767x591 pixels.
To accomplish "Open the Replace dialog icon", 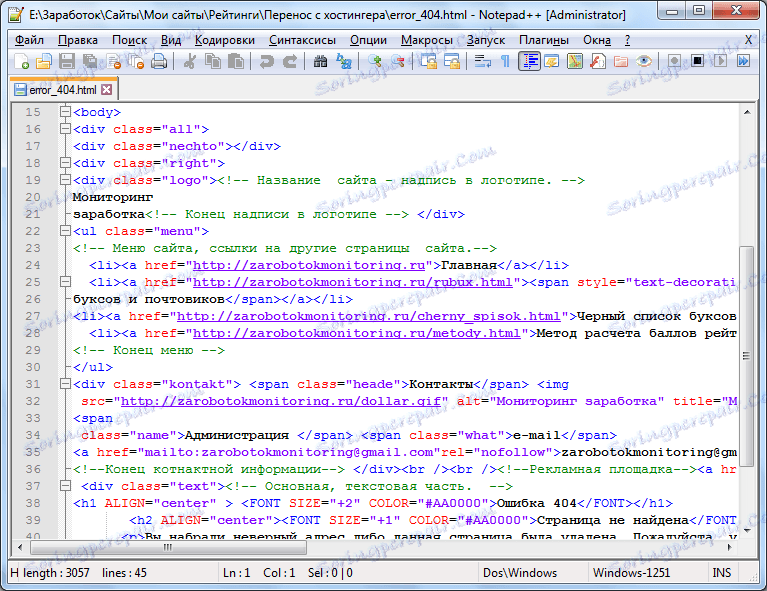I will (x=343, y=61).
